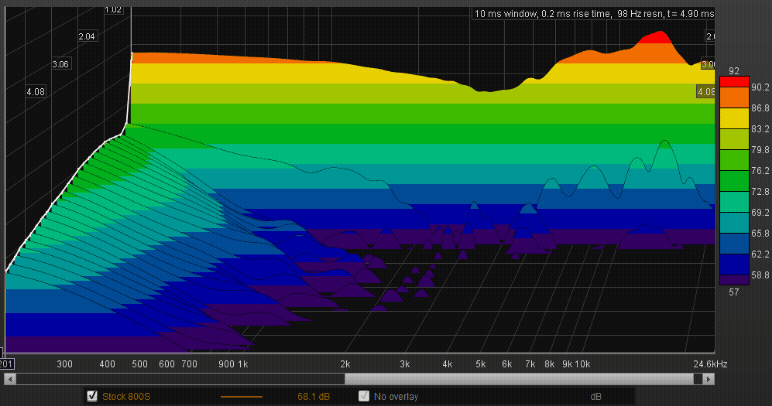This screenshot has width=772, height=406.
Task: Click the orange 86.8 legend color band
Action: [734, 98]
